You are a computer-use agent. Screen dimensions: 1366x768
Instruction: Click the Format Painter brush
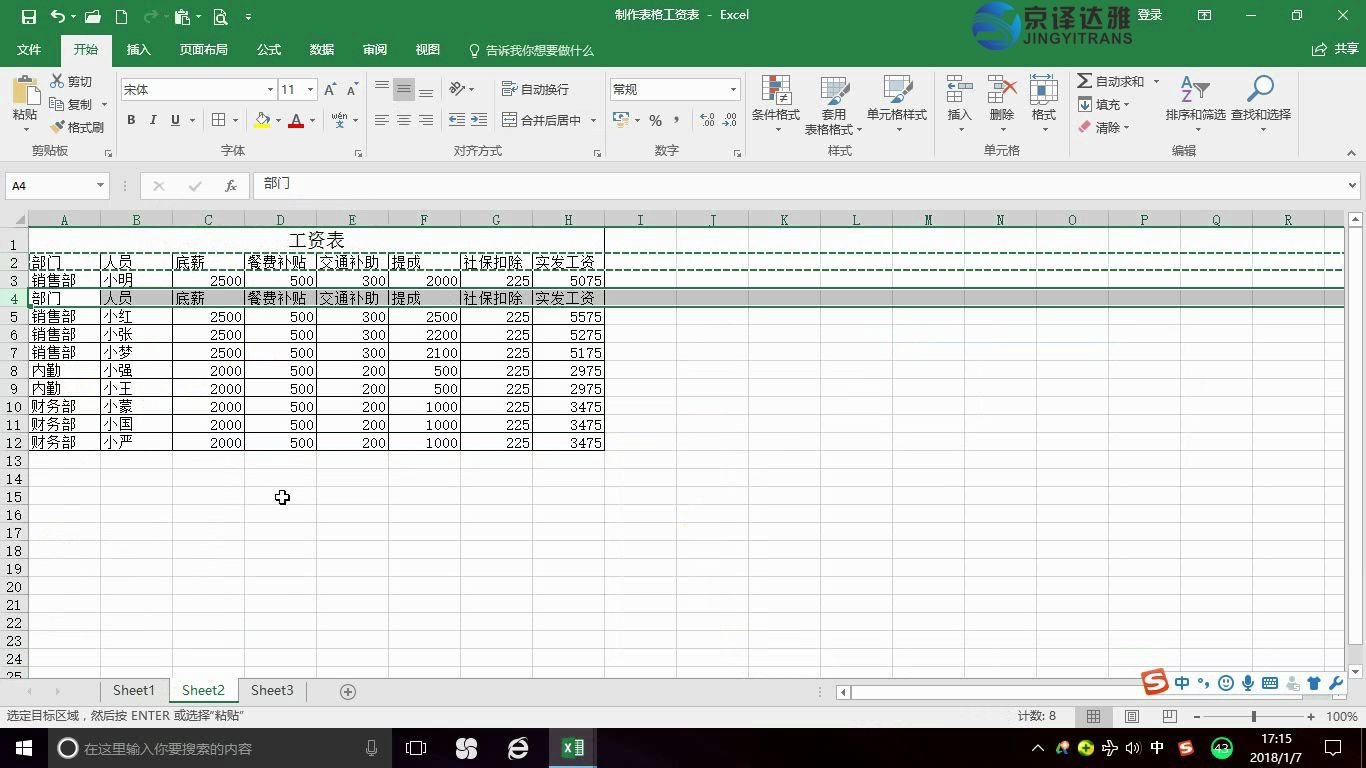[77, 127]
